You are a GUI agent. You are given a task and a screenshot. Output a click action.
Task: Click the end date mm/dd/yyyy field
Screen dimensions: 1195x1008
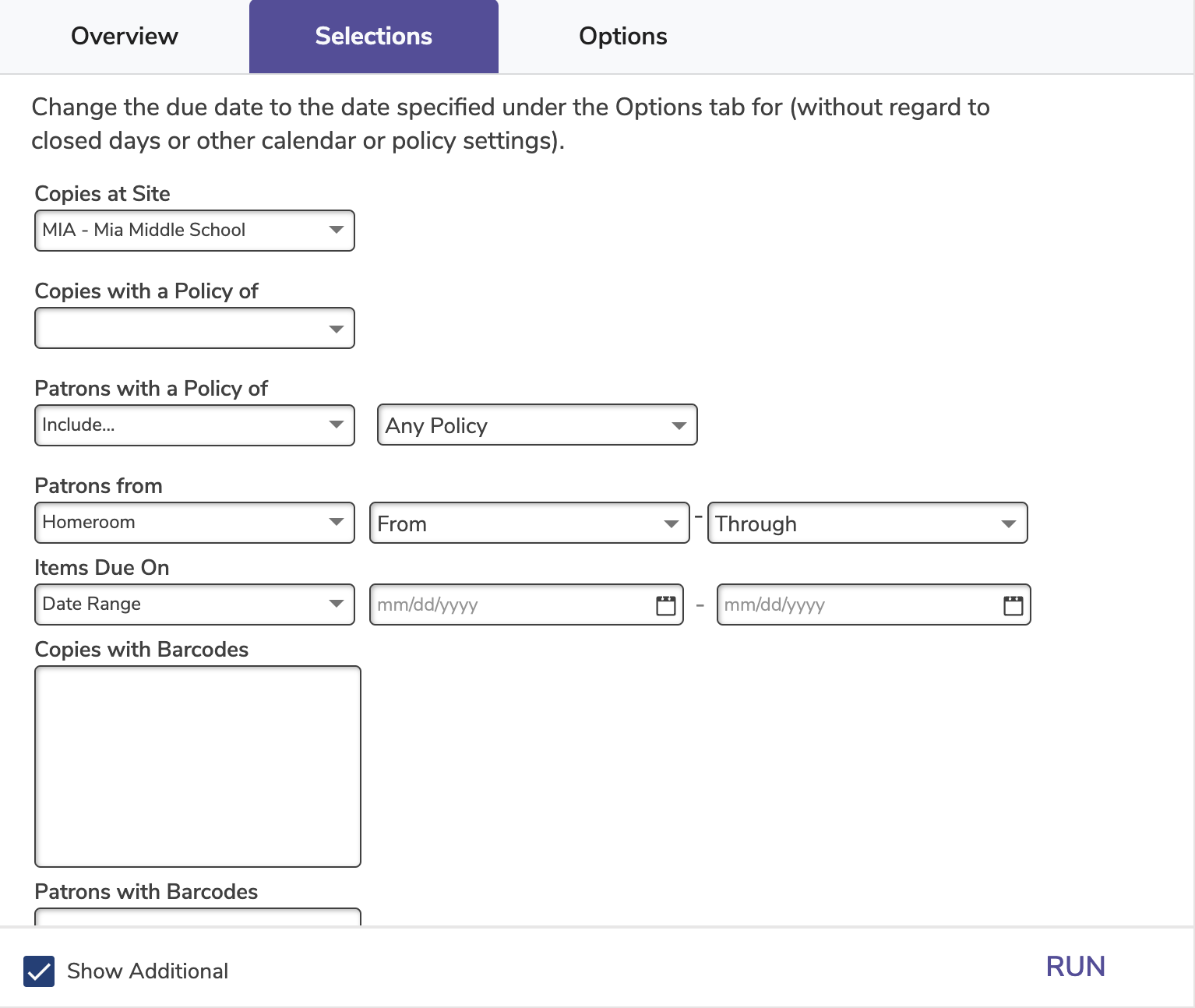(857, 605)
